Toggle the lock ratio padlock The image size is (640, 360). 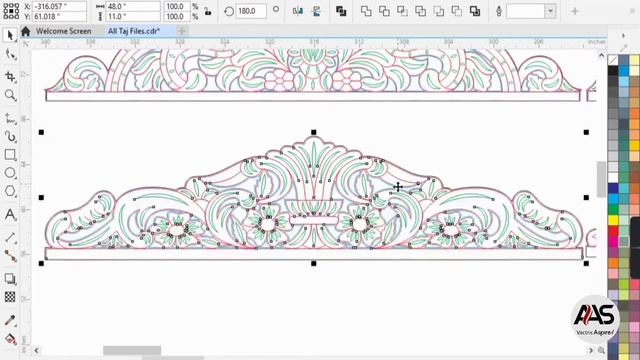coord(208,11)
